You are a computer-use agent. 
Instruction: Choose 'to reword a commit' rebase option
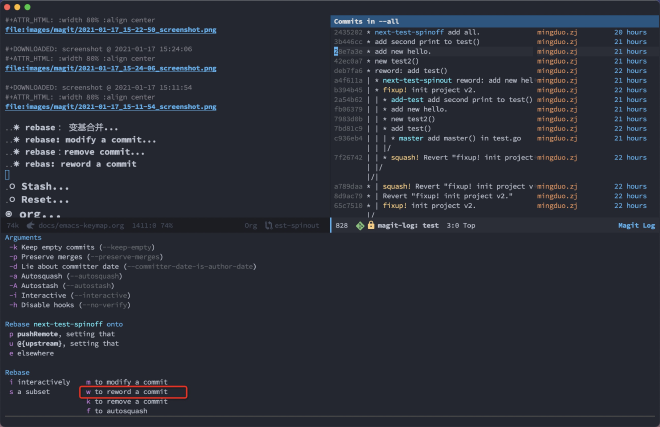[132, 391]
